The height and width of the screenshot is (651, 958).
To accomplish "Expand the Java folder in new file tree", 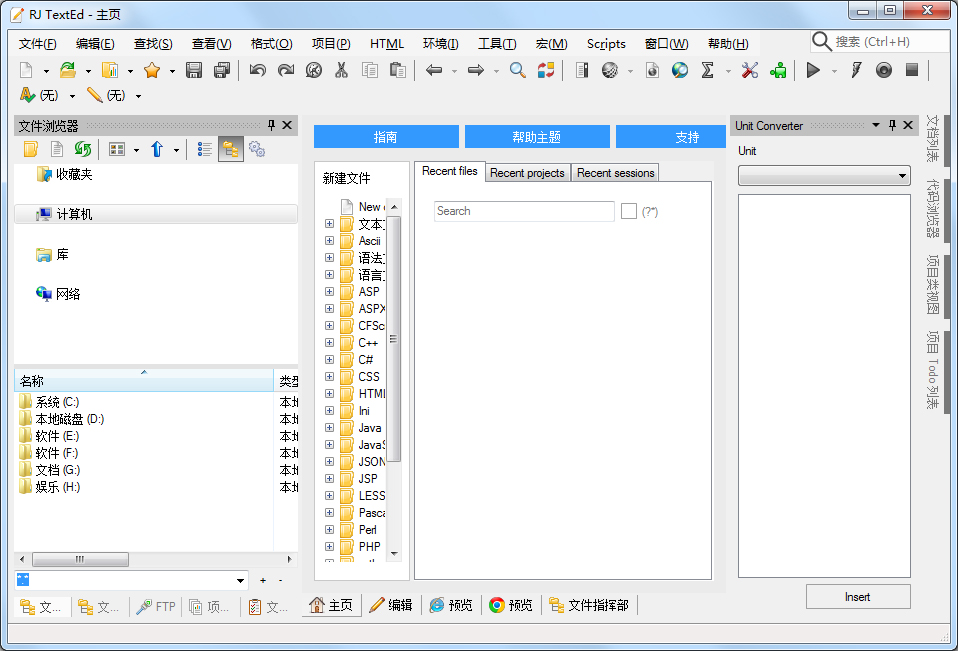I will 329,427.
